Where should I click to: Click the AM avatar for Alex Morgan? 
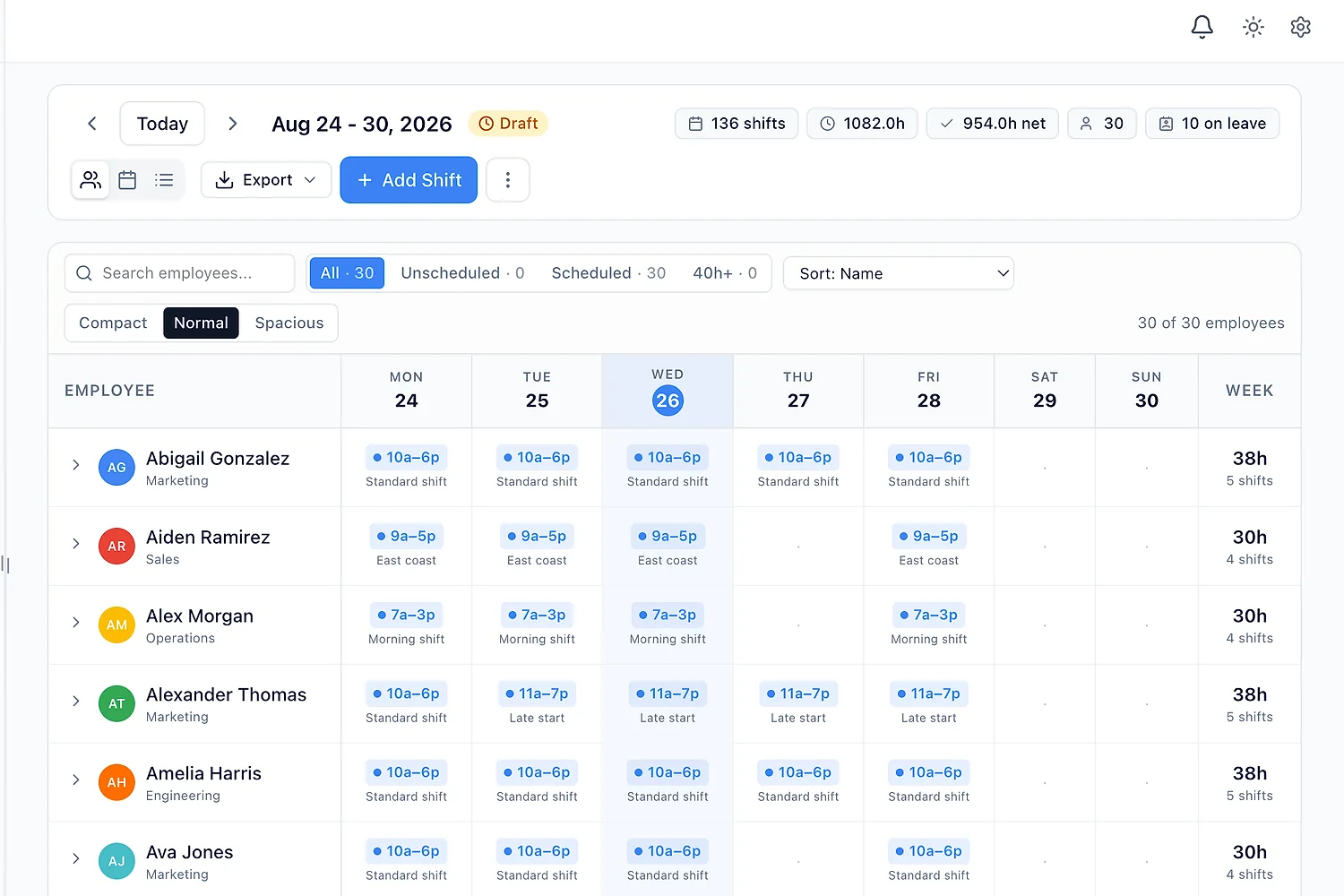tap(116, 625)
